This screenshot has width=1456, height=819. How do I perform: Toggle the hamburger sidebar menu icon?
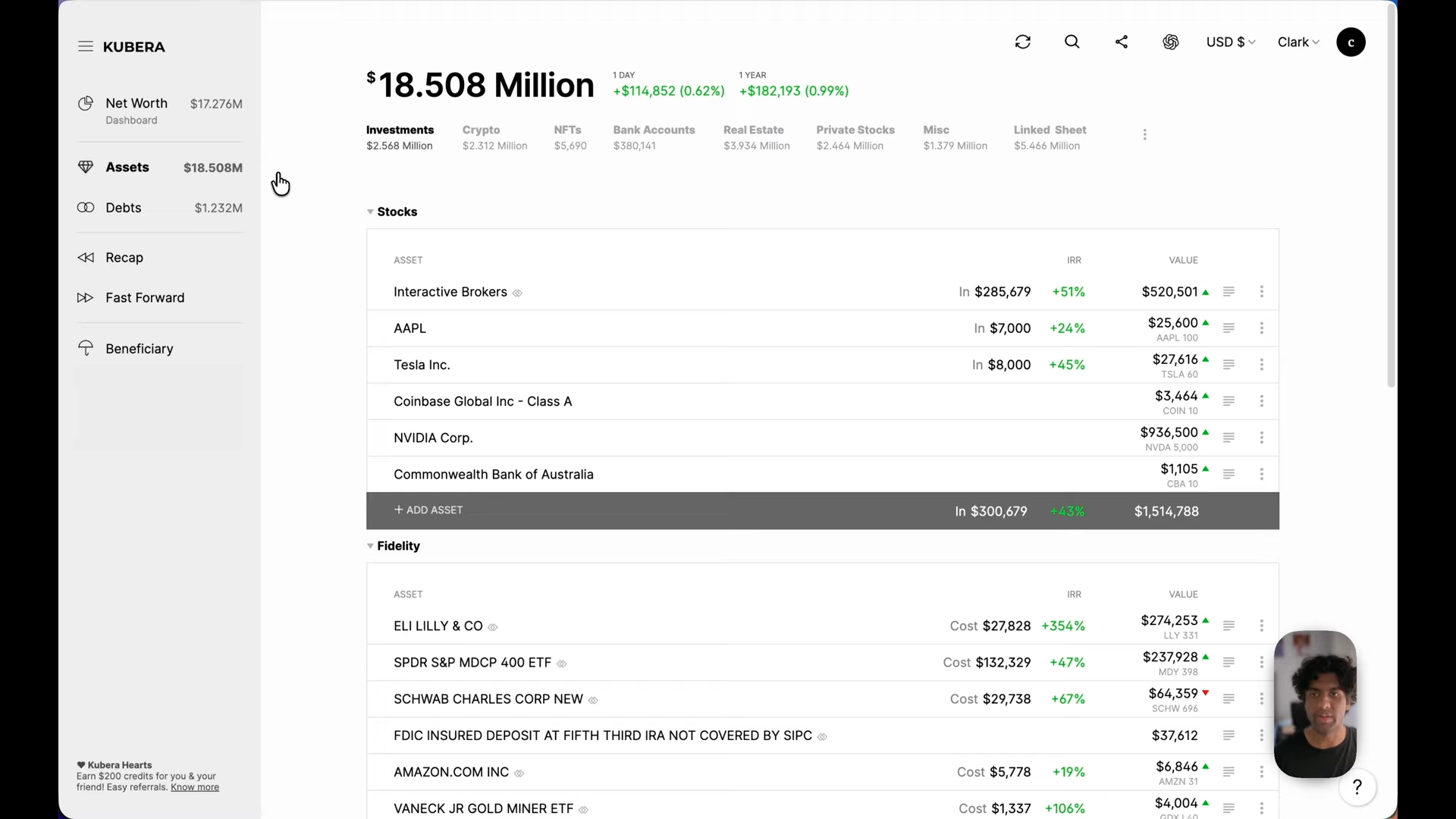pos(86,47)
